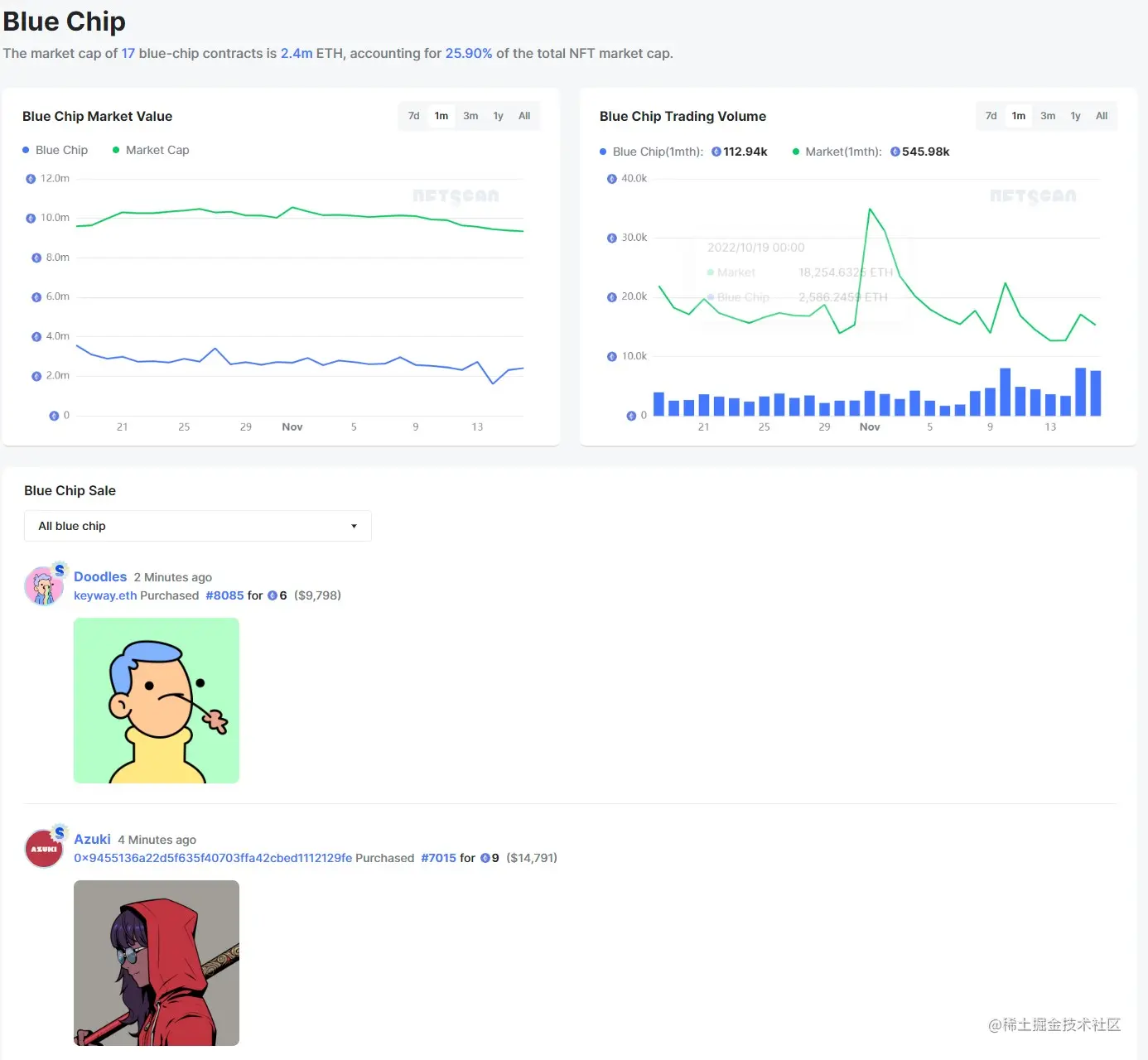Select 1m range in Blue Chip Trading Volume
The width and height of the screenshot is (1148, 1060).
click(1019, 116)
